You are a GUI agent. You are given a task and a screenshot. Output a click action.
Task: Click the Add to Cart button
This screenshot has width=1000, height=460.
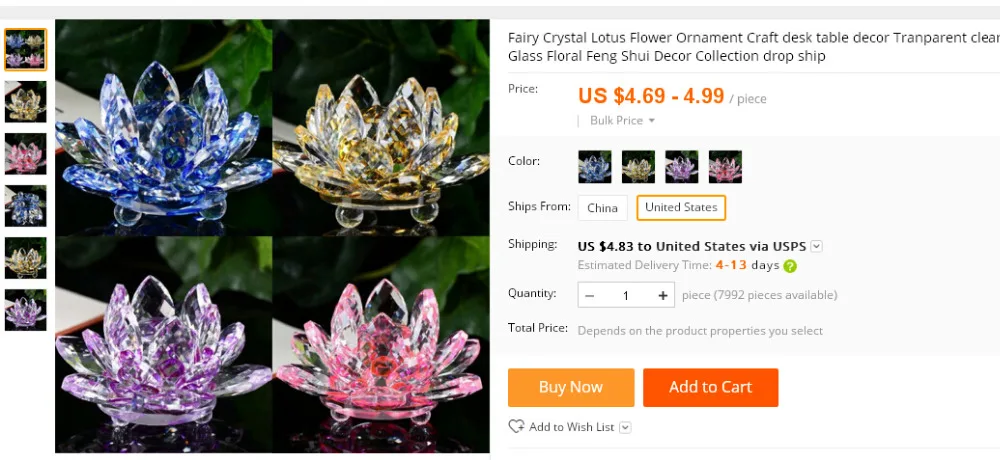(710, 387)
